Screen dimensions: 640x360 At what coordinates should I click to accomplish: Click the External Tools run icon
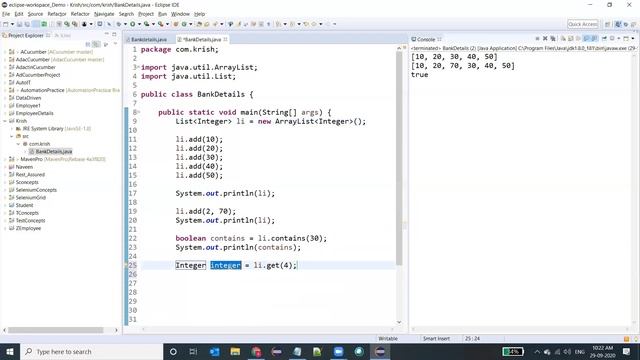click(161, 24)
